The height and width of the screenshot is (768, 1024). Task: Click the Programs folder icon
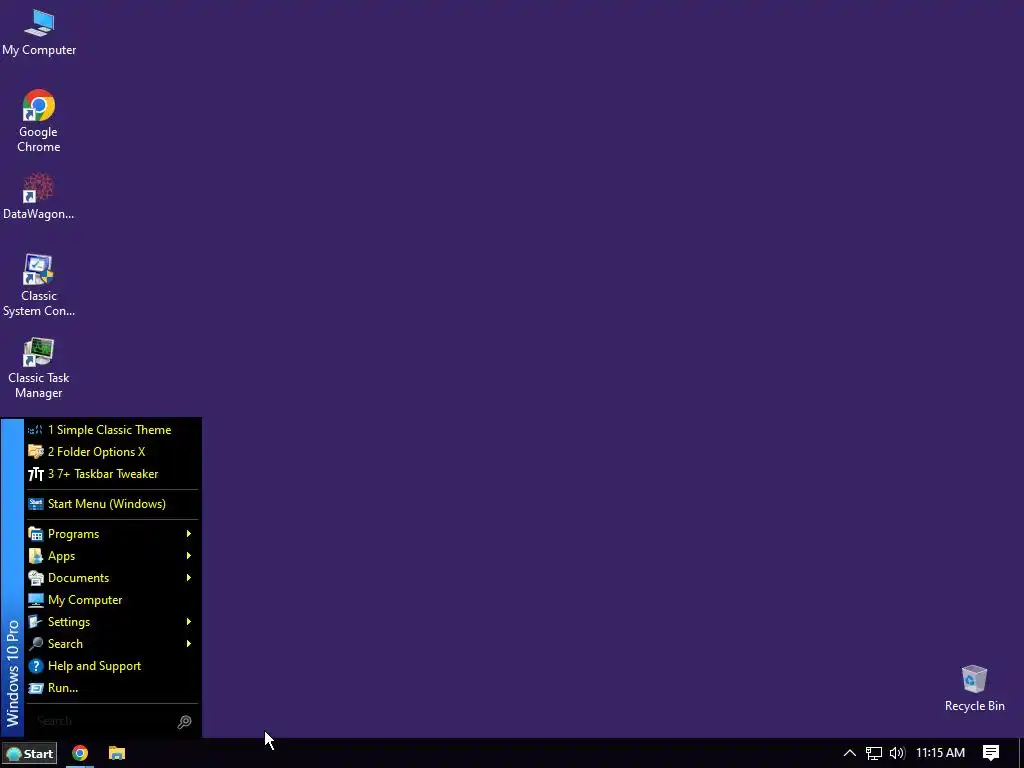point(36,534)
